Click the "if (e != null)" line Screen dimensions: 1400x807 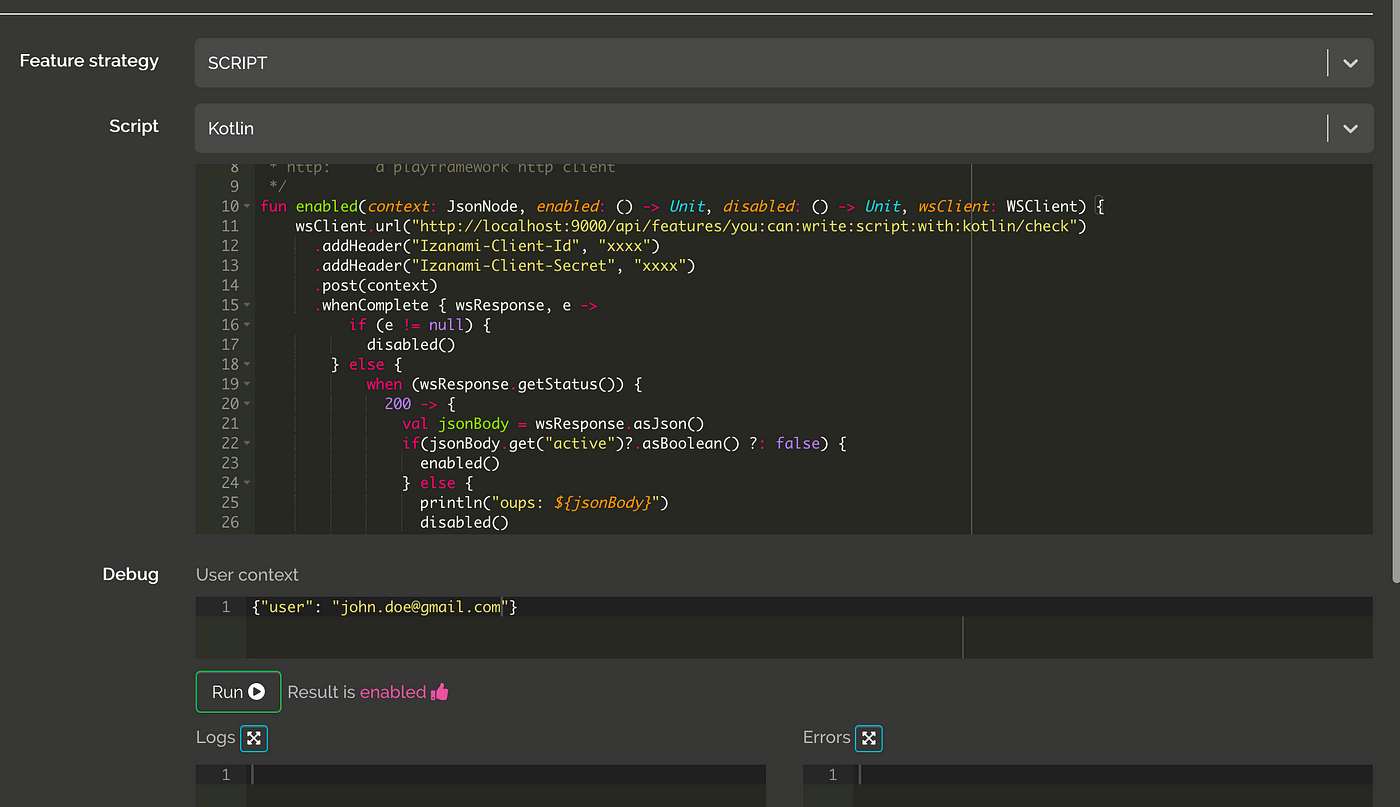[420, 325]
